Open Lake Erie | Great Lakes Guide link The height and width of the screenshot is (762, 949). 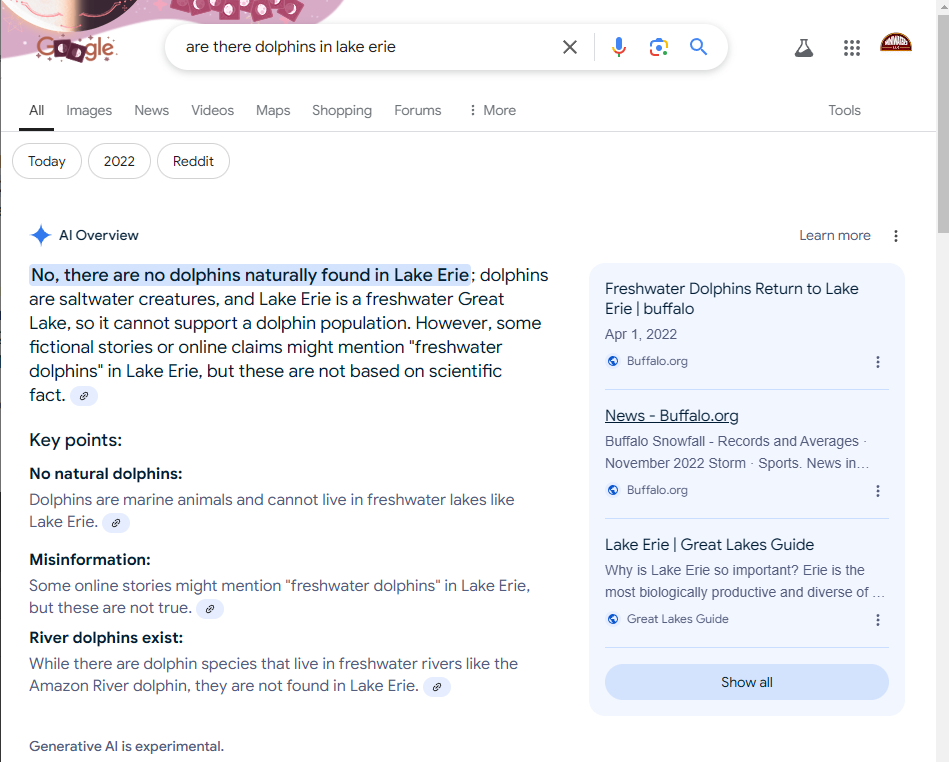tap(709, 545)
